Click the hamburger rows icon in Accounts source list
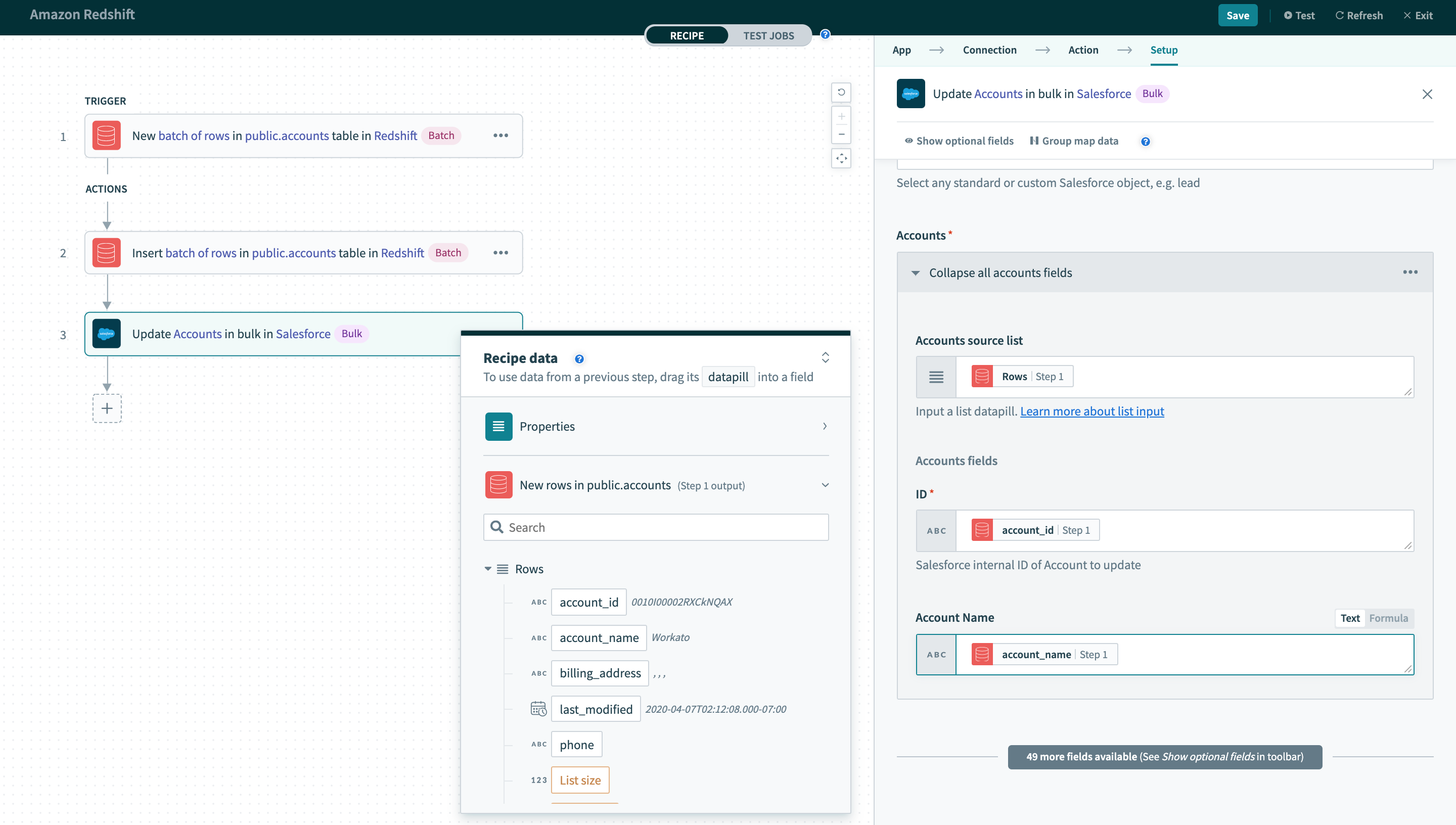Image resolution: width=1456 pixels, height=825 pixels. click(x=937, y=376)
